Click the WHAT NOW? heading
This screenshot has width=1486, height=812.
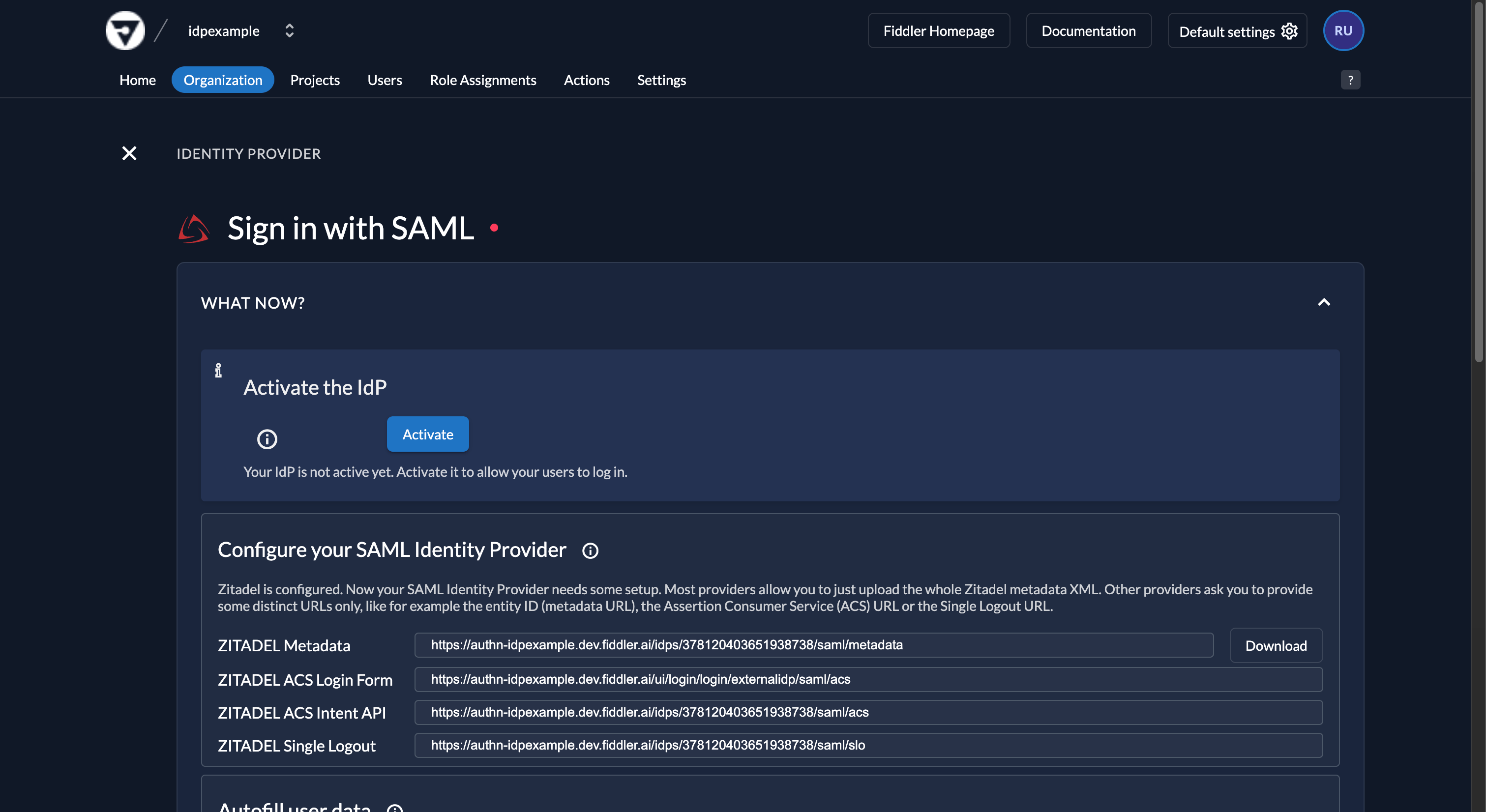click(x=253, y=303)
